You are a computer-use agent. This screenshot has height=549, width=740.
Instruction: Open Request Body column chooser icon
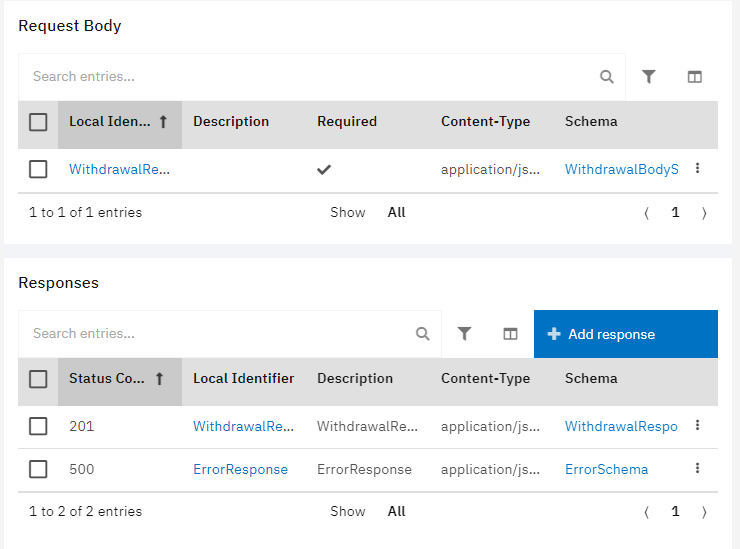[x=694, y=76]
